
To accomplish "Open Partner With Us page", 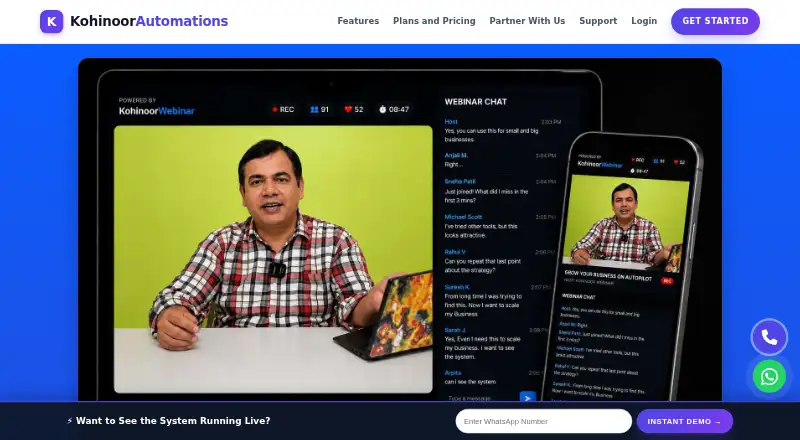I will [x=527, y=21].
